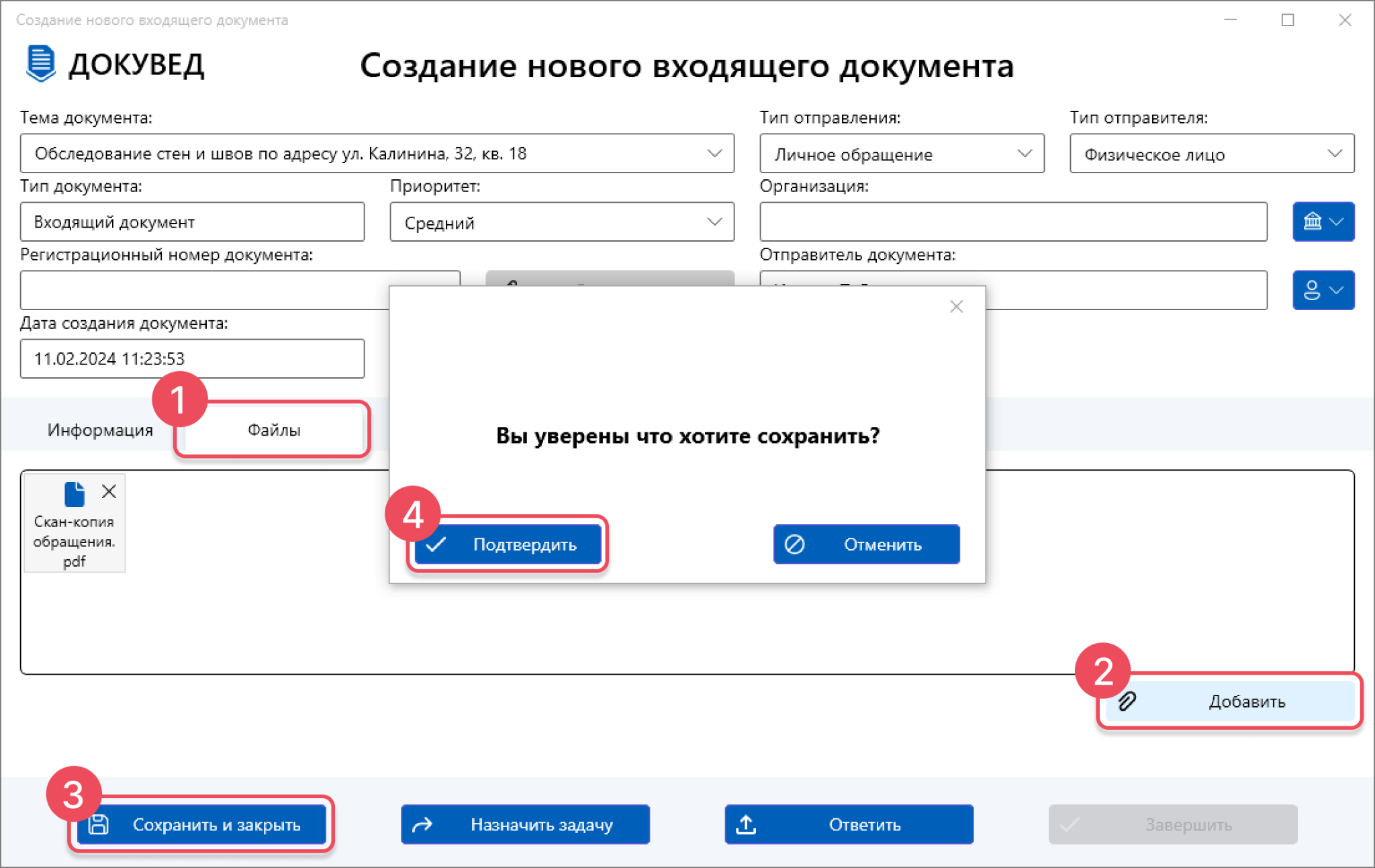1375x868 pixels.
Task: Click the PDF file icon of Скан-копия обращения
Action: coord(75,494)
